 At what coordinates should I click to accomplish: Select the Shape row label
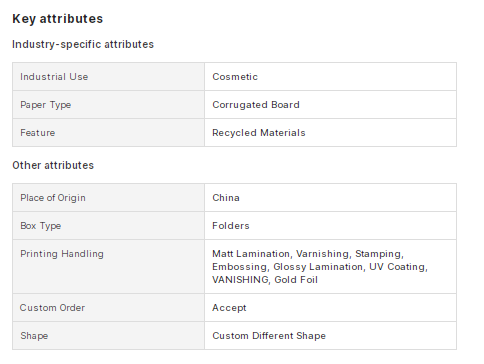pyautogui.click(x=34, y=336)
